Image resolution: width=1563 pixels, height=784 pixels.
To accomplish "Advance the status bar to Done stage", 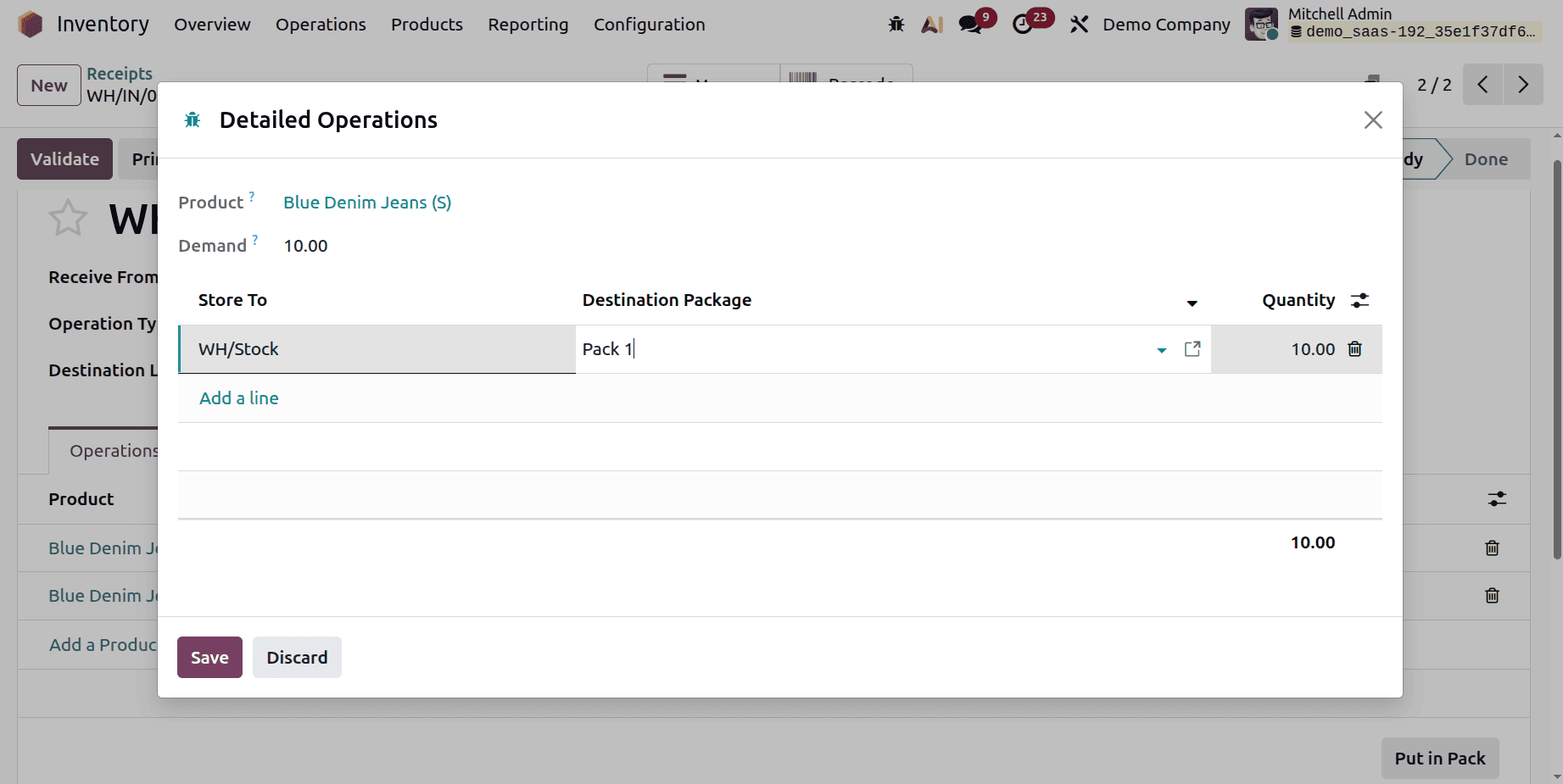I will [1486, 158].
